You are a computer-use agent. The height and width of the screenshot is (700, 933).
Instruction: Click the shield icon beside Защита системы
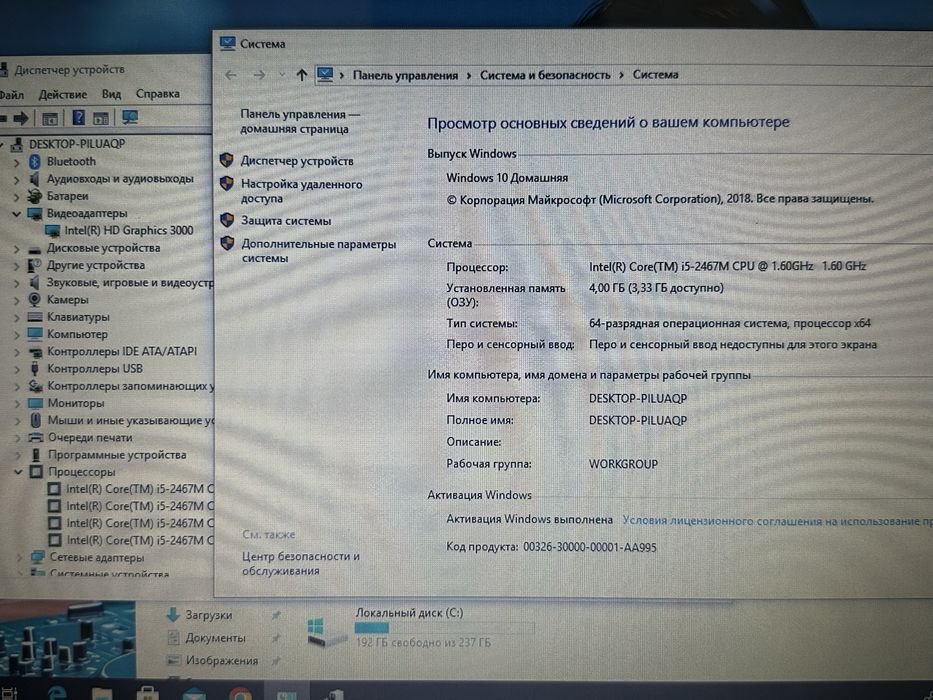point(227,220)
